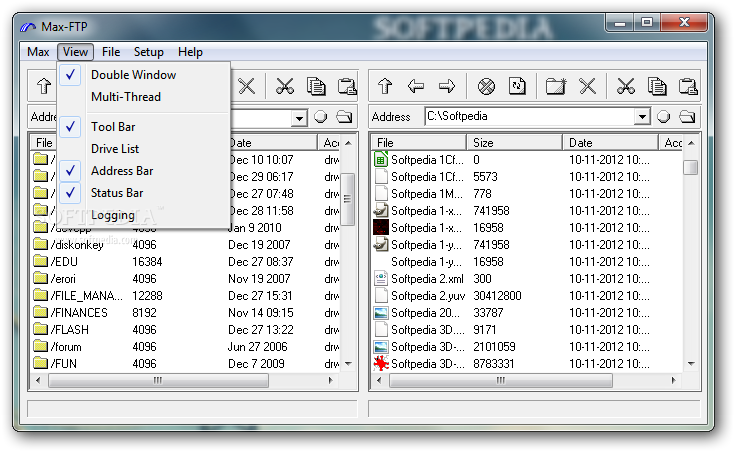Screen dimensions: 735x452
Task: Sort right pane by File column header
Action: pos(419,143)
